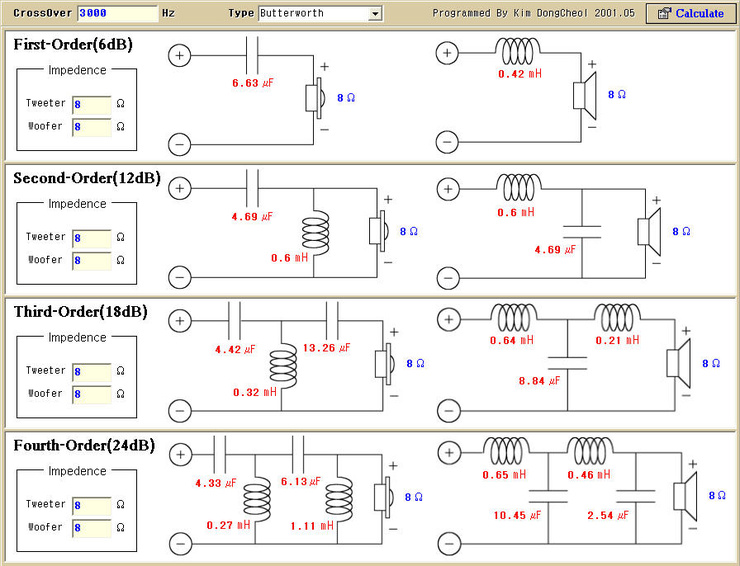Click the Third-Order 0.32 mH inductor coil

(283, 366)
